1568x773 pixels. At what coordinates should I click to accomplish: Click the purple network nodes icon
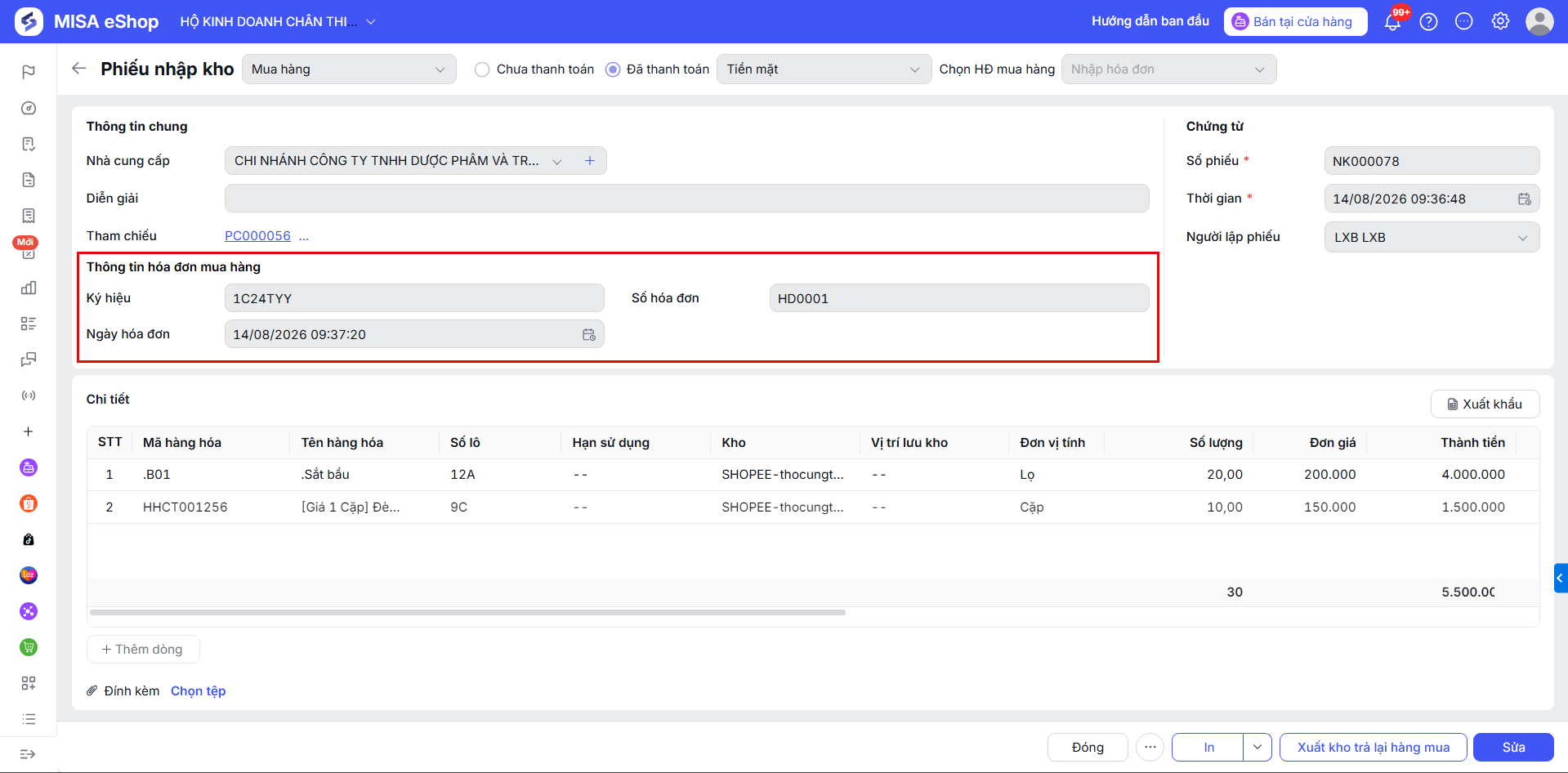[29, 611]
